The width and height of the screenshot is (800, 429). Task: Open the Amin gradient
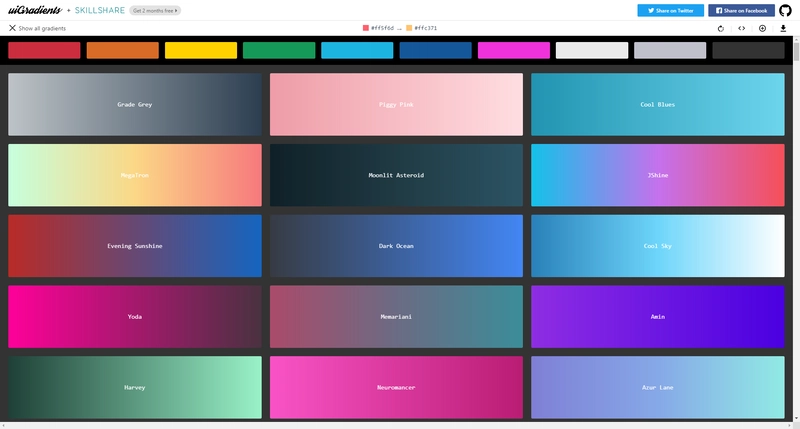click(x=658, y=316)
